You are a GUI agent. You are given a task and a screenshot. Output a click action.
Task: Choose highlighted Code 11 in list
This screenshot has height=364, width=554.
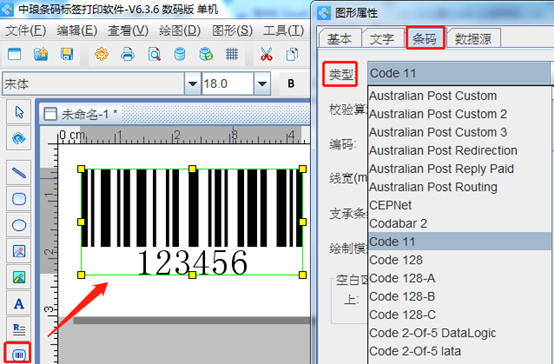pos(459,242)
